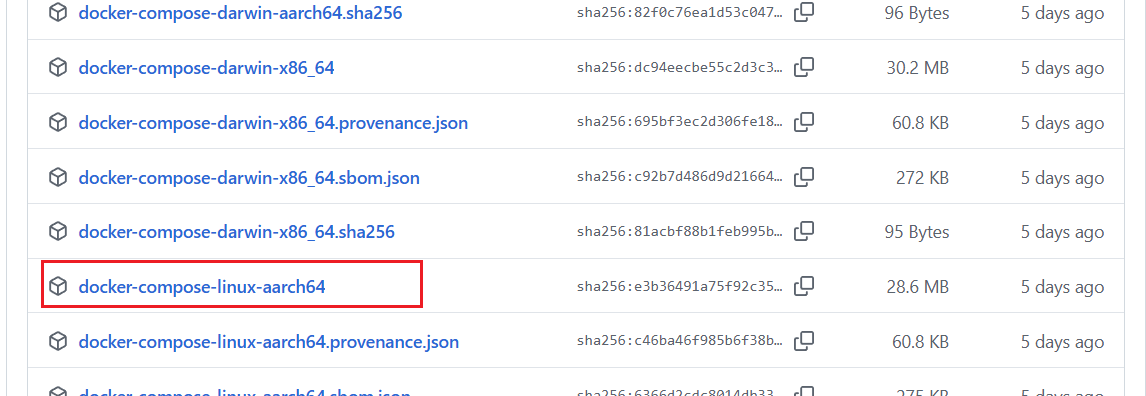Download docker-compose-linux-aarch64 binary
Image resolution: width=1146 pixels, height=396 pixels.
point(202,286)
